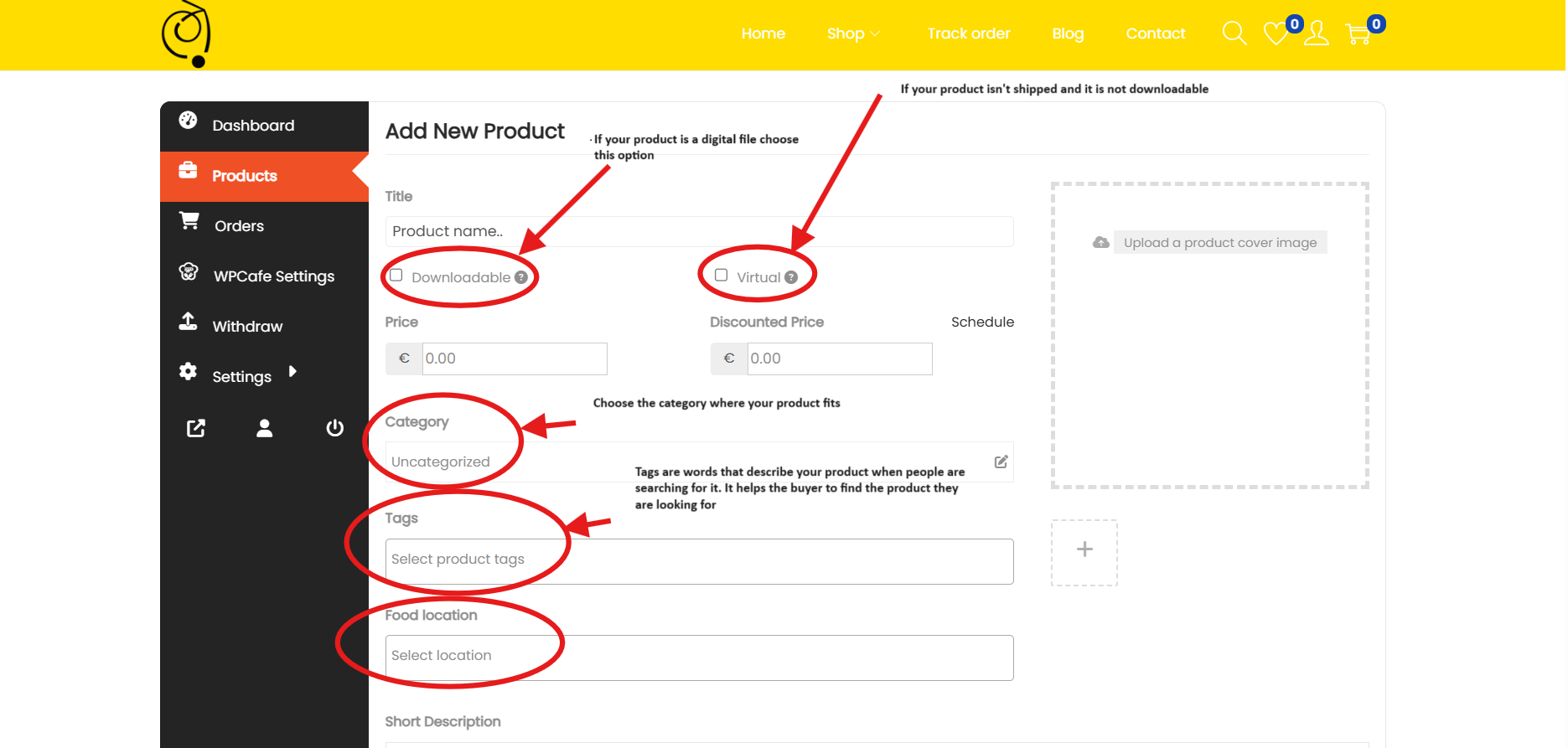Open the Select product tags dropdown
1568x748 pixels.
click(699, 561)
